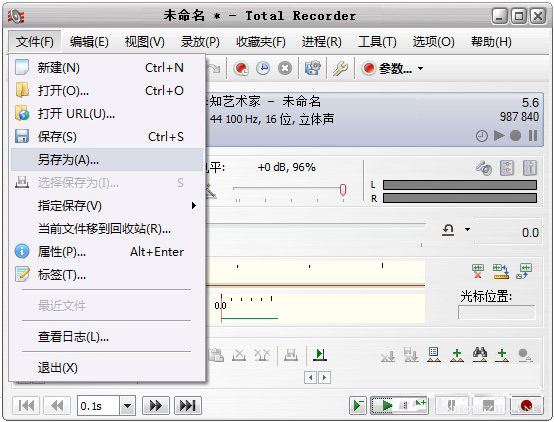The image size is (554, 422).
Task: Click the delete selection red X icon
Action: (478, 271)
